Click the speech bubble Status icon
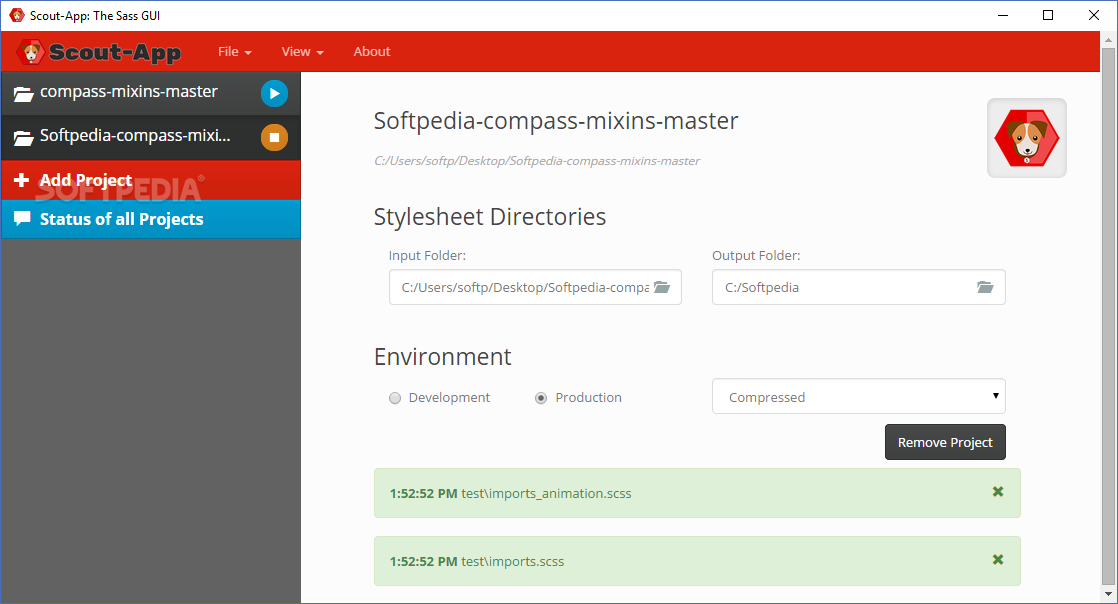Screen dimensions: 1118x604 [x=22, y=218]
